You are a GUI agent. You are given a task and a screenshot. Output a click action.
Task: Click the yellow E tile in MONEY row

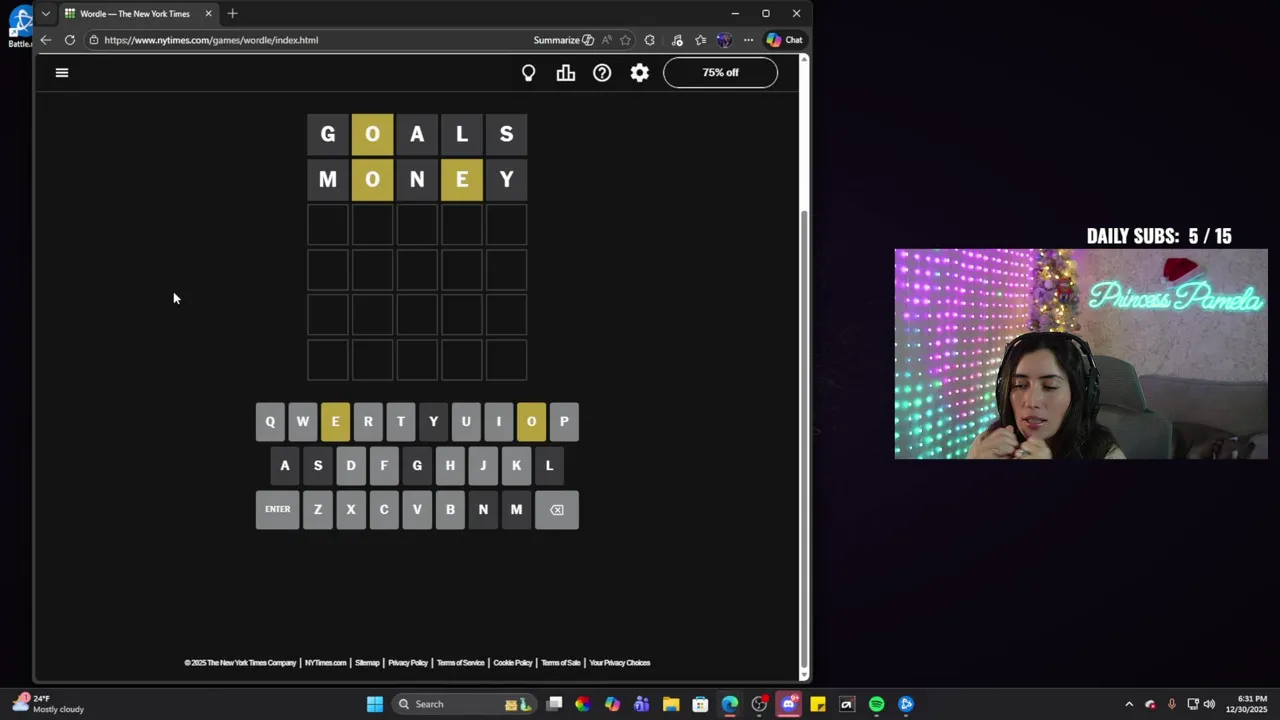[462, 179]
